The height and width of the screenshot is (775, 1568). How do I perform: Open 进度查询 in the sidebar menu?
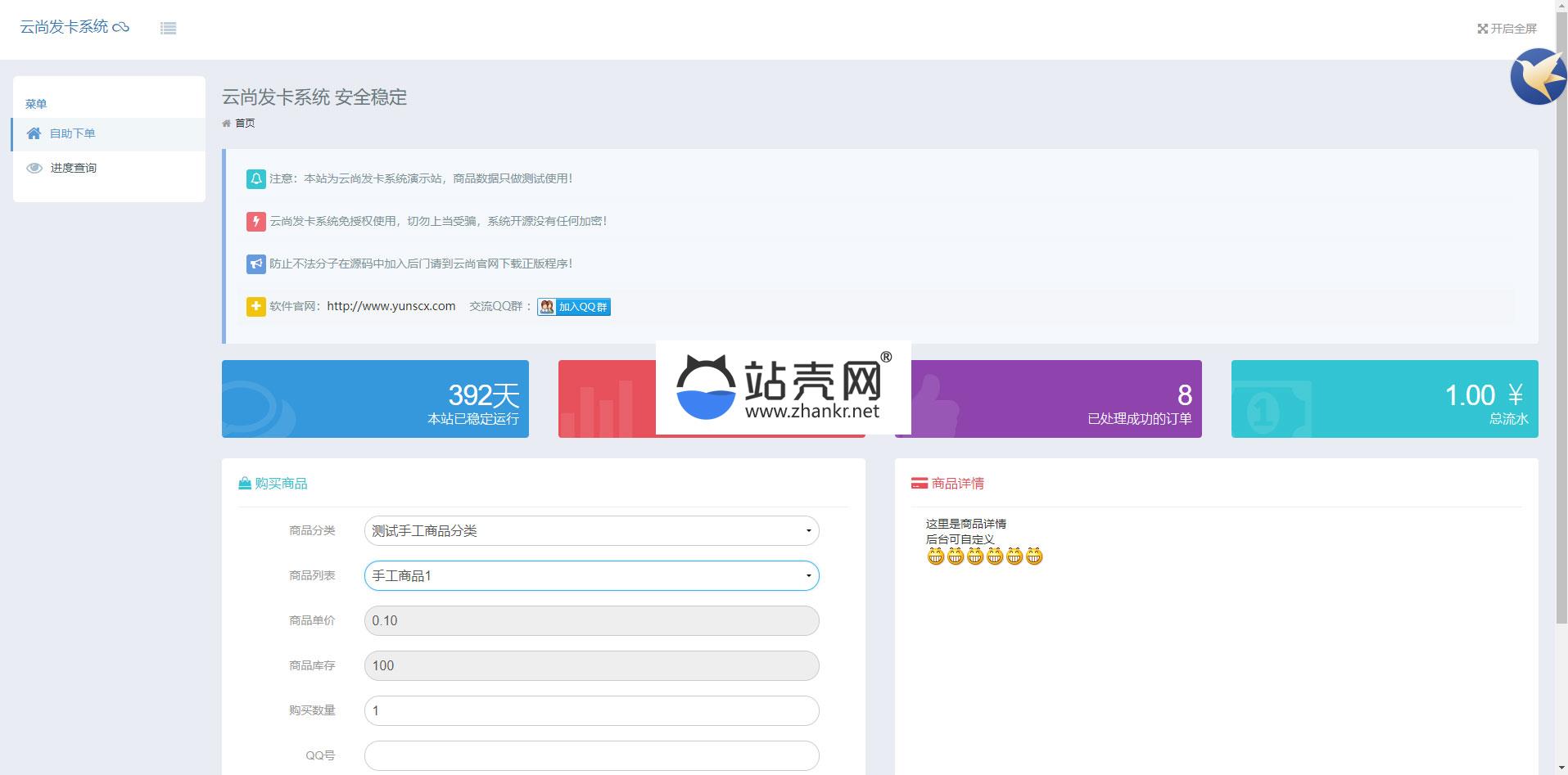point(73,168)
